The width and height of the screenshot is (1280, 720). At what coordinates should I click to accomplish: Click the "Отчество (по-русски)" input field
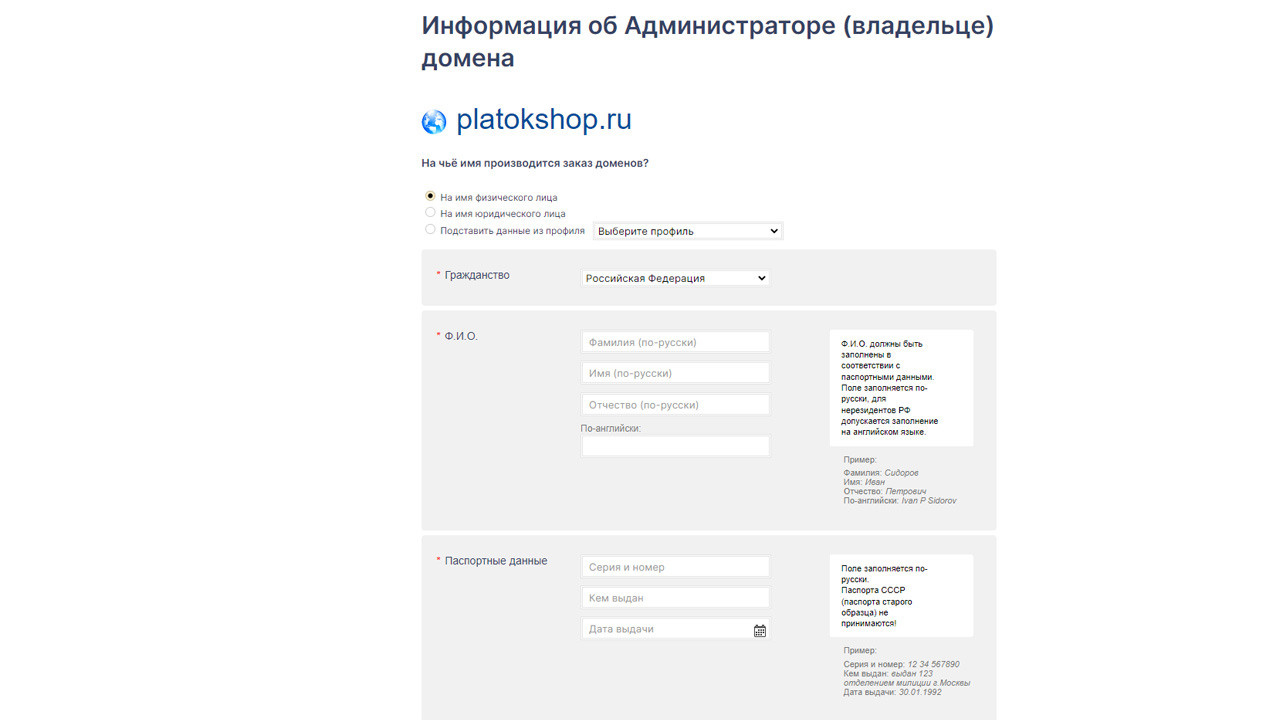tap(675, 404)
